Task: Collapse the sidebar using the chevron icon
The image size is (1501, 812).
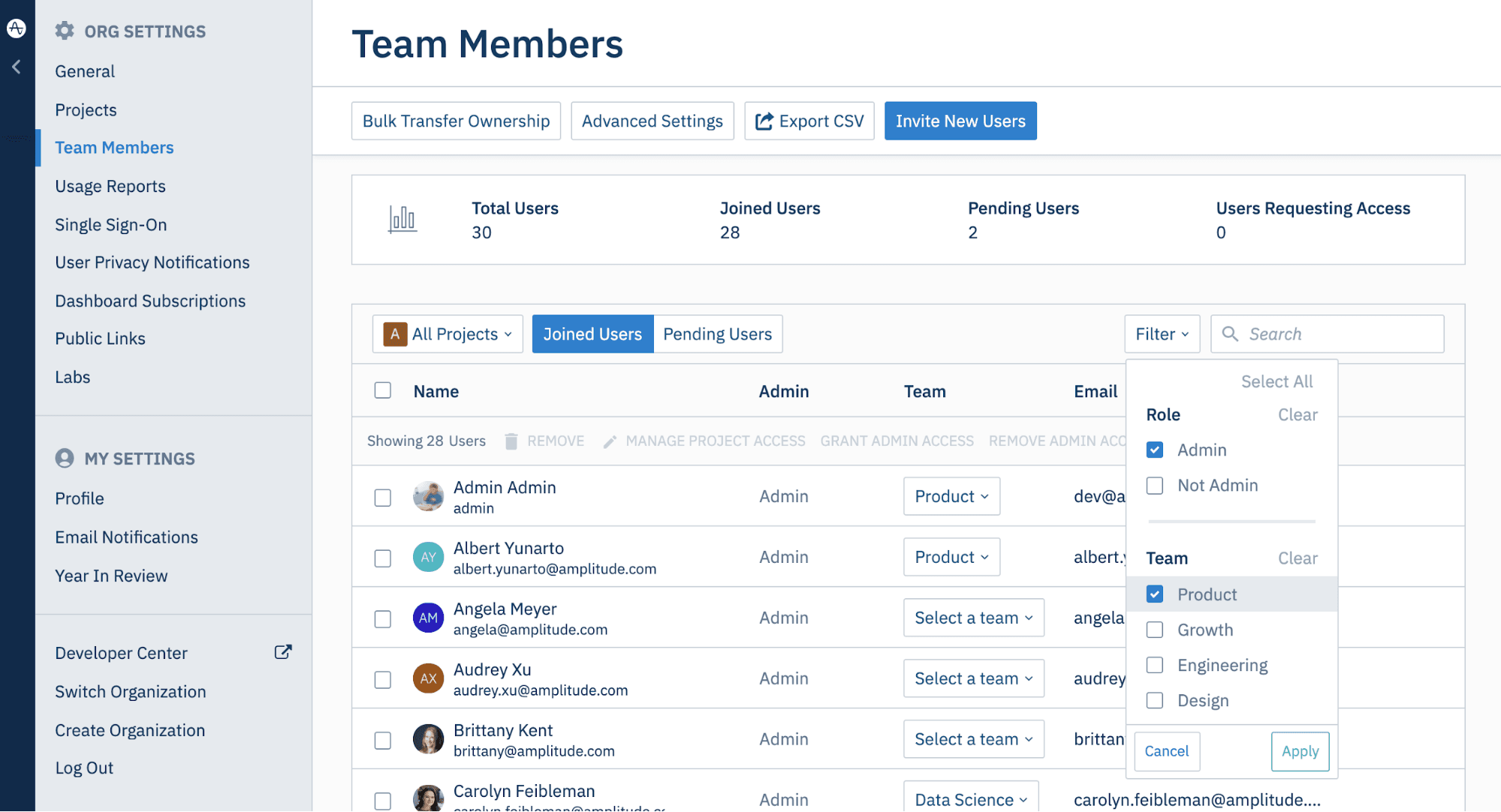Action: point(17,66)
